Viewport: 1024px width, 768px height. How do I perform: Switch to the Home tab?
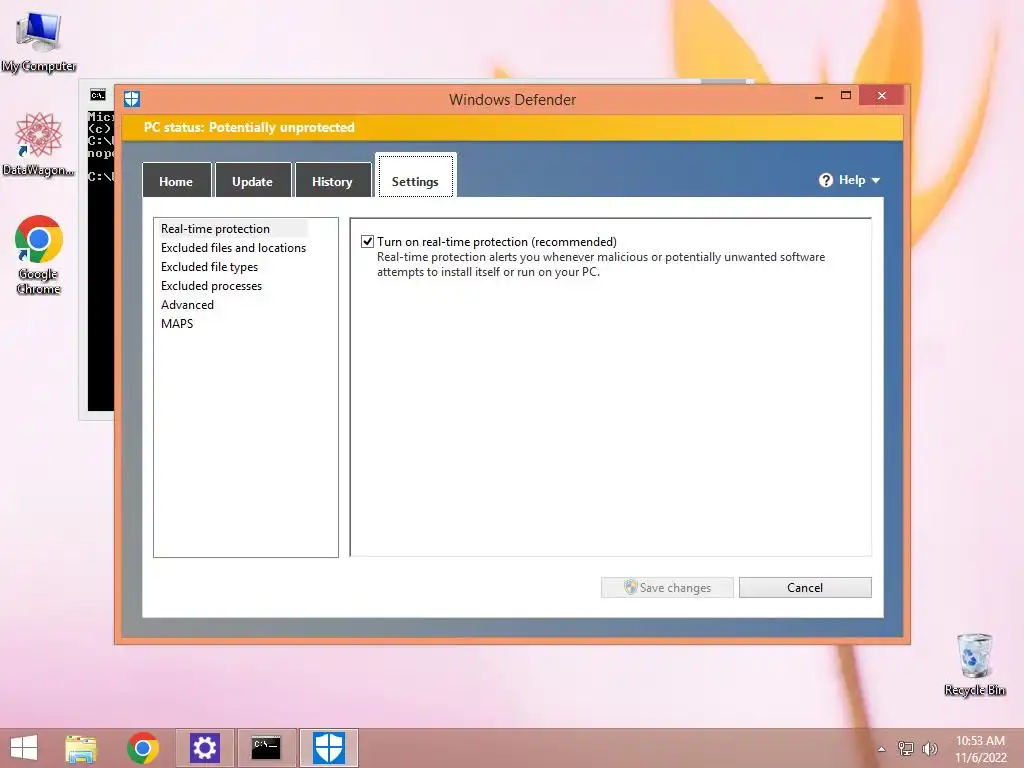point(176,181)
